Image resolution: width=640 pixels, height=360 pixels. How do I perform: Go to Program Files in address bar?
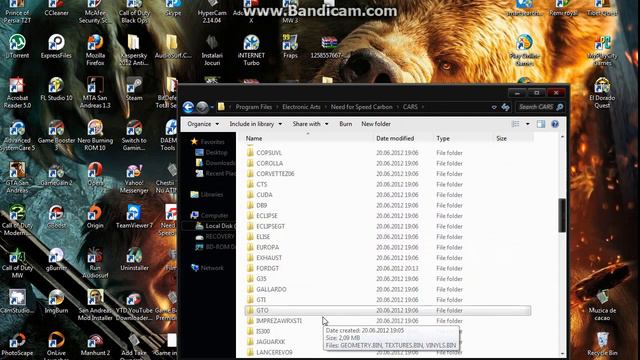[x=253, y=107]
